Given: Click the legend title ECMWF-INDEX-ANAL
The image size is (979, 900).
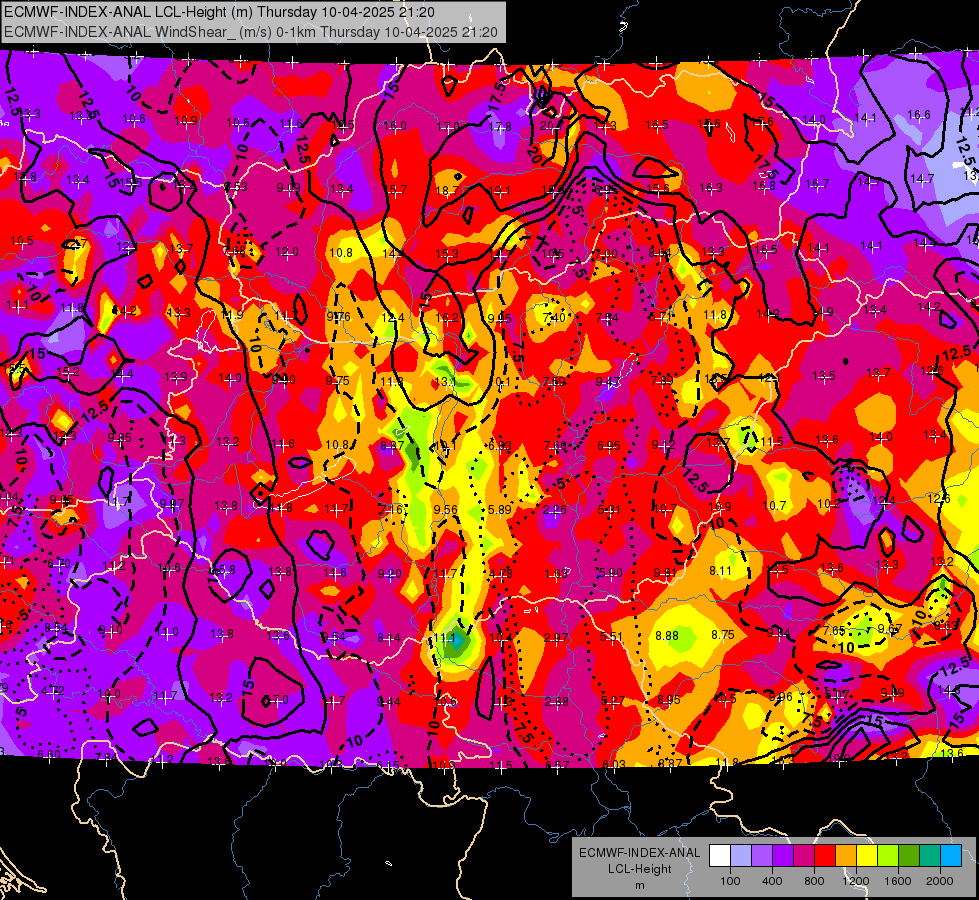Looking at the screenshot, I should click(x=639, y=853).
